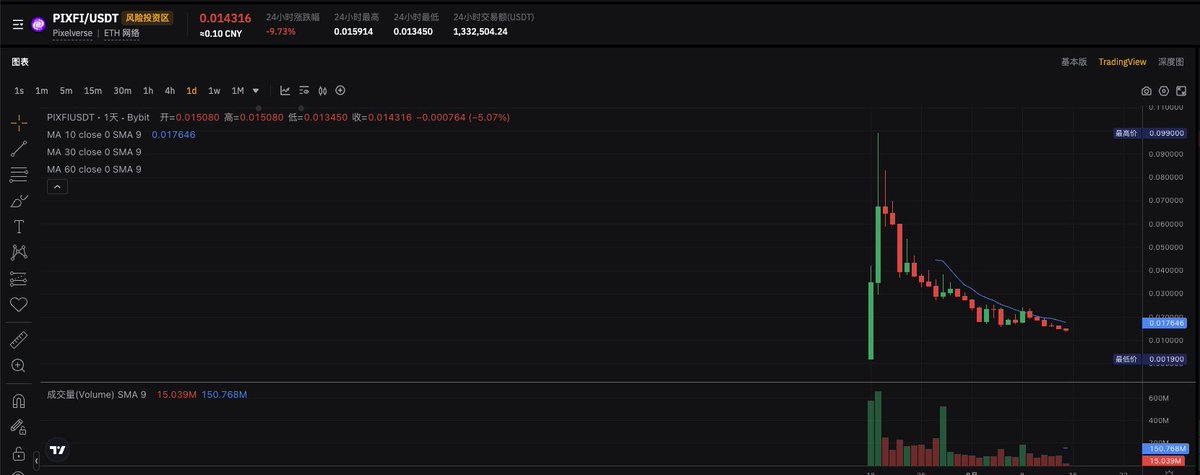Switch to TradingView chart tab
1200x475 pixels.
[x=1122, y=62]
